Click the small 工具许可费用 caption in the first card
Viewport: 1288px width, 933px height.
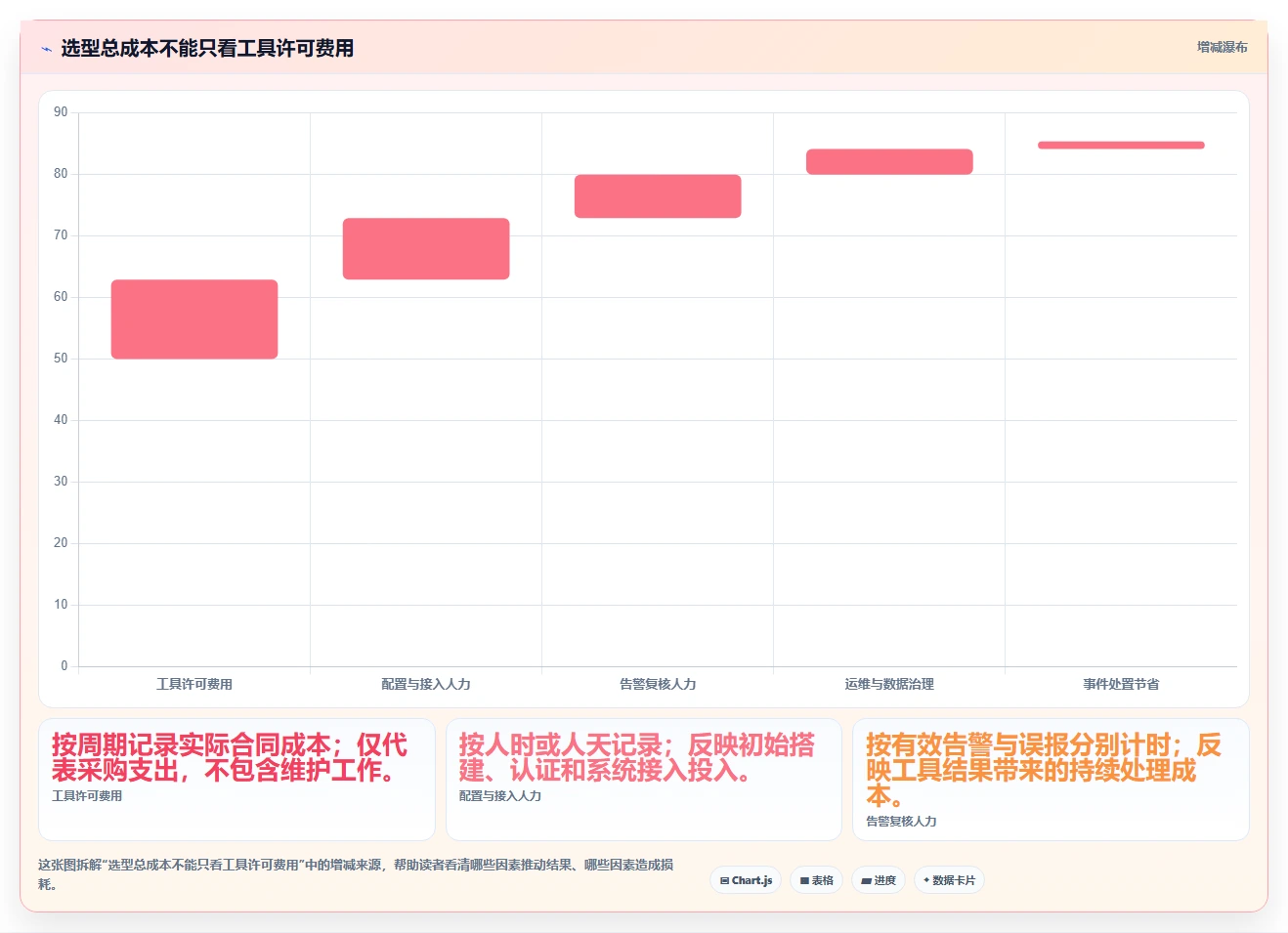(87, 796)
